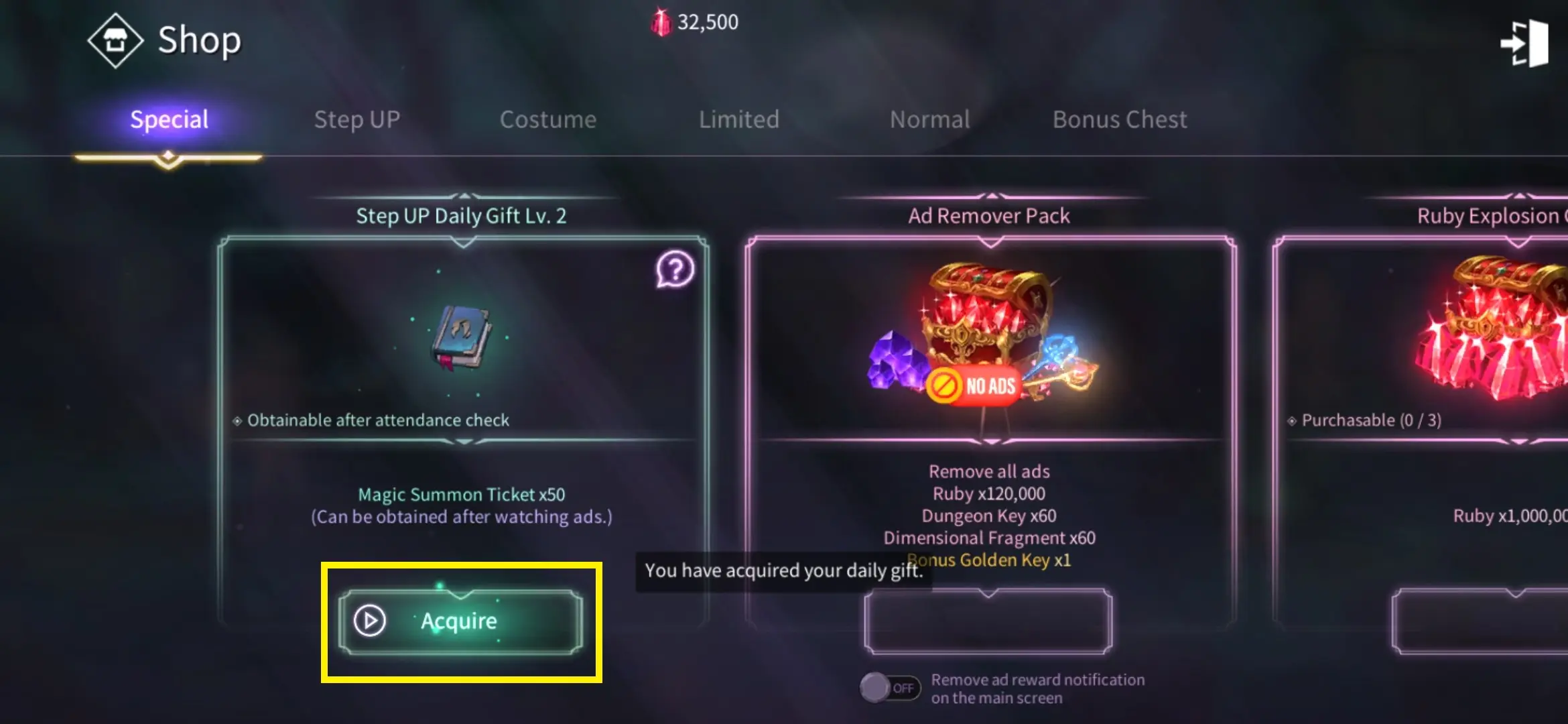Image resolution: width=1568 pixels, height=724 pixels.
Task: Select the Limited tab
Action: (739, 119)
